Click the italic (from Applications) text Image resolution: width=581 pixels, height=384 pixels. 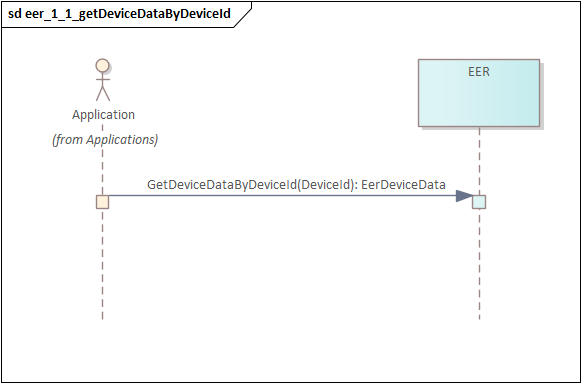click(x=105, y=140)
